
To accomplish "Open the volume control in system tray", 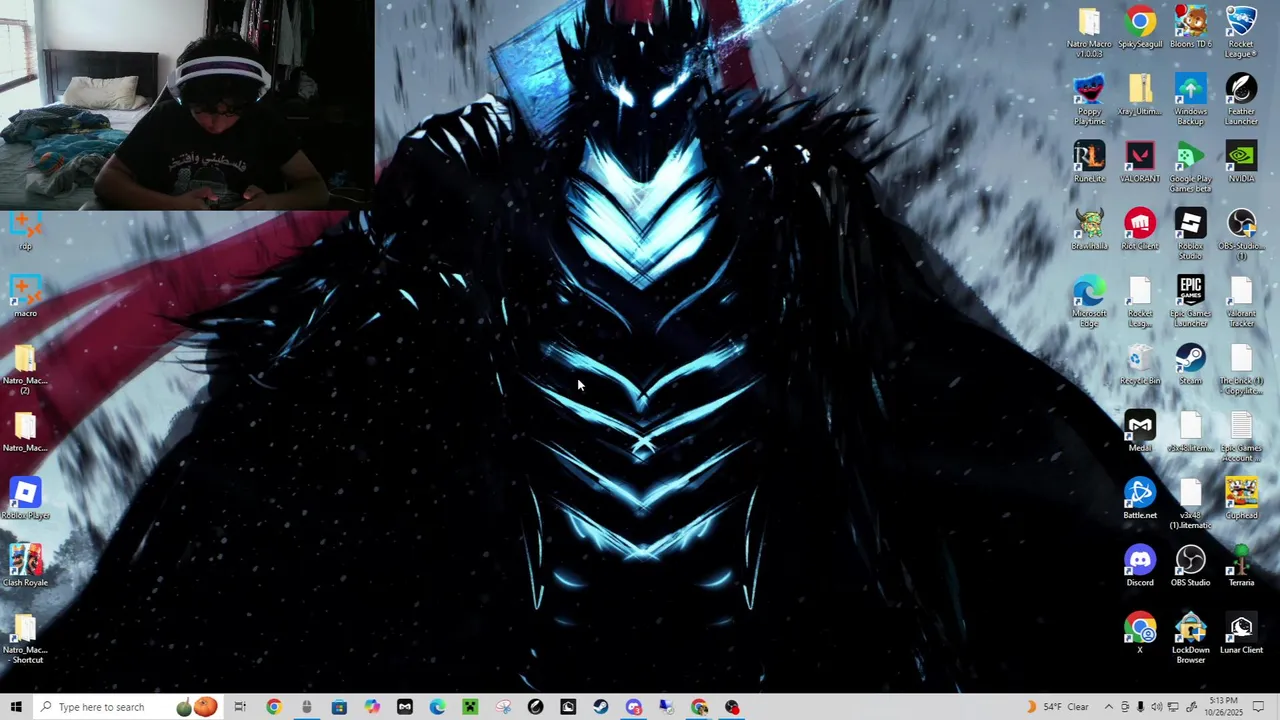I will tap(1157, 707).
